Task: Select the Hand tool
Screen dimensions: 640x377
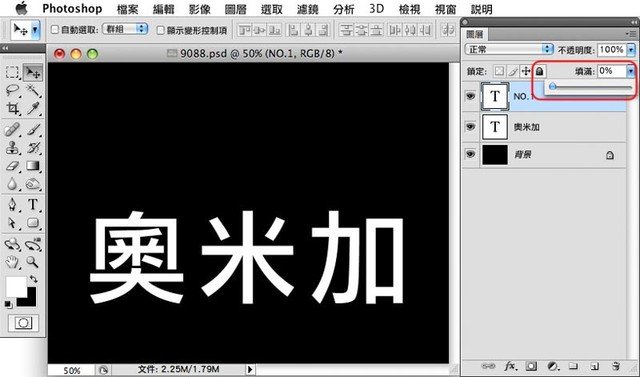Action: [x=12, y=262]
